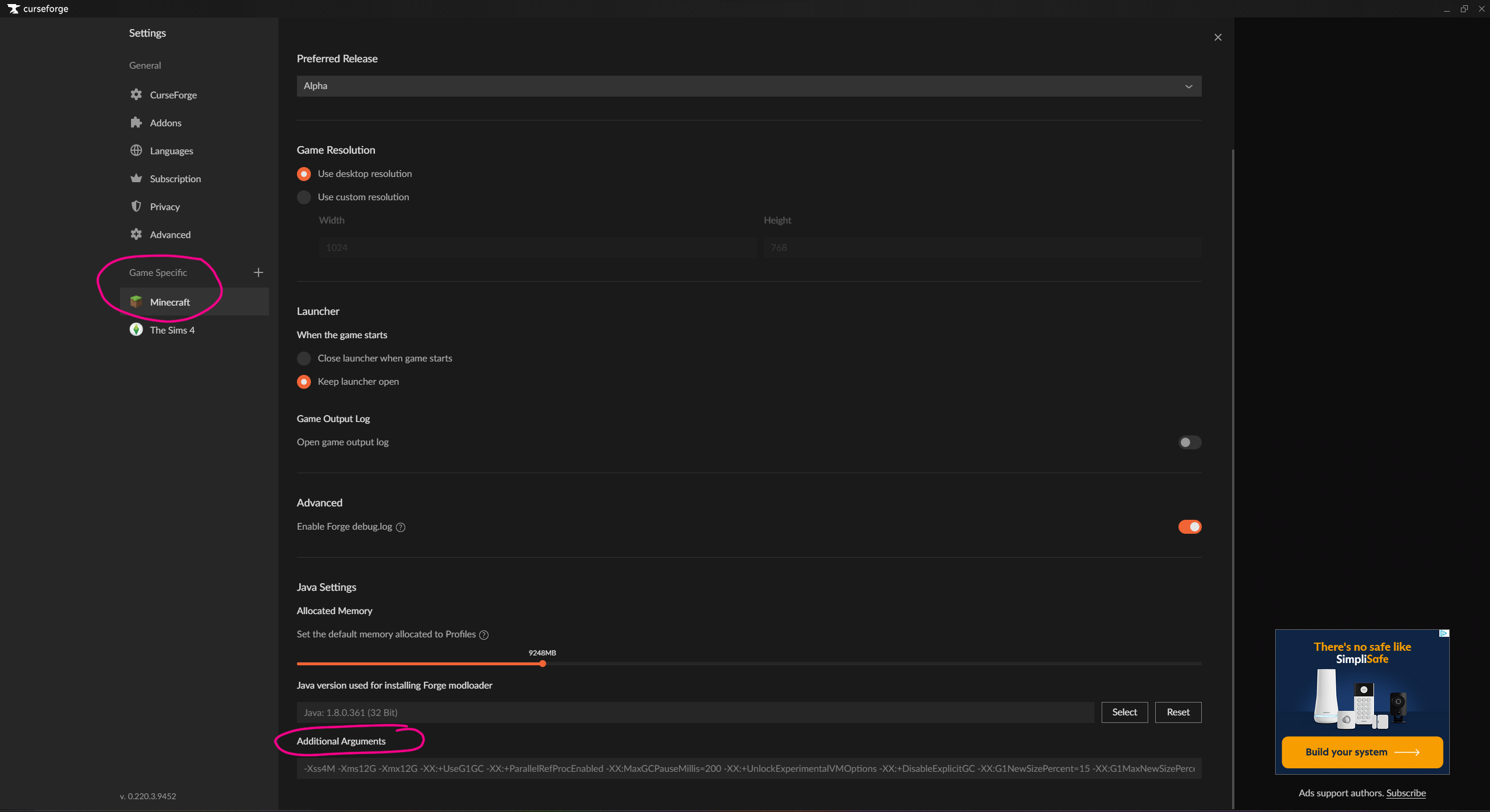This screenshot has height=812, width=1490.
Task: Toggle Open game output log switch
Action: [1189, 442]
